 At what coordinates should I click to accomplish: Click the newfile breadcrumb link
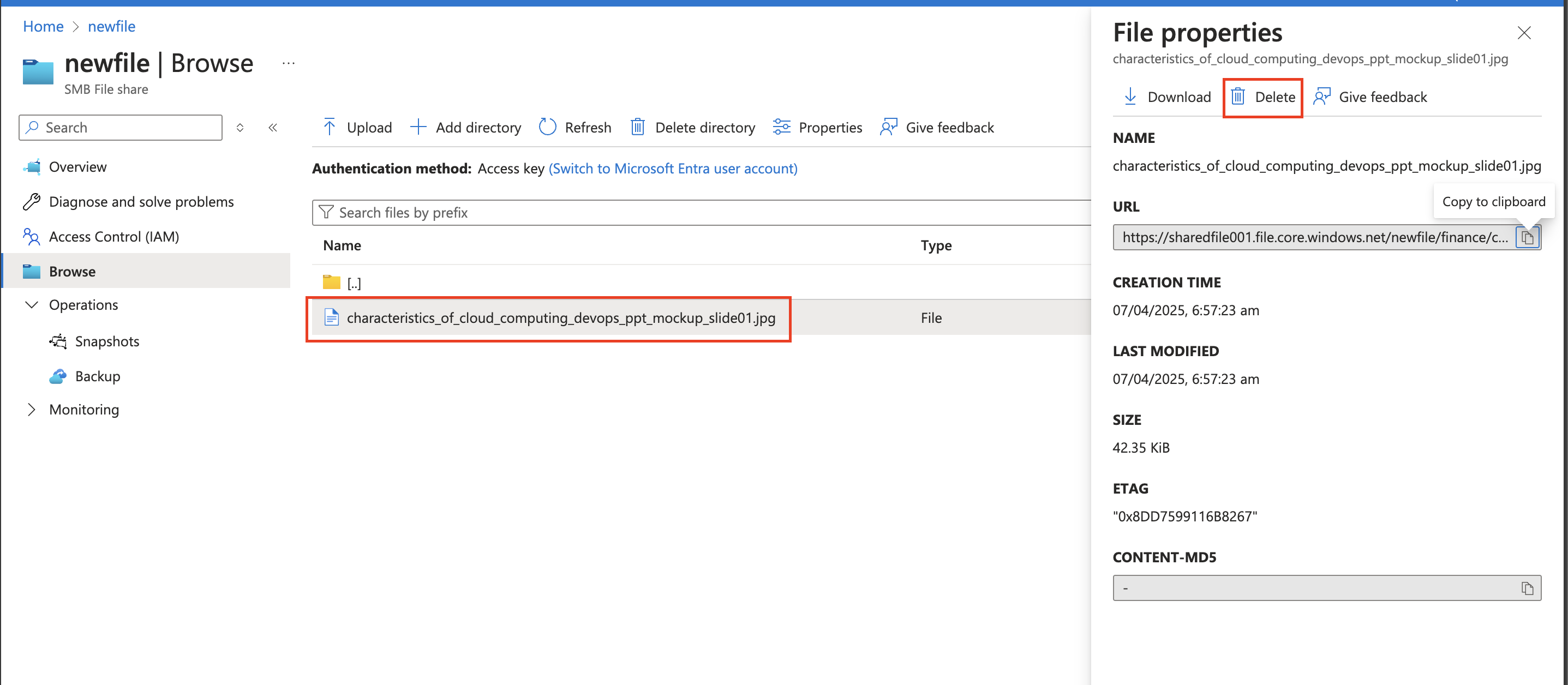tap(111, 26)
